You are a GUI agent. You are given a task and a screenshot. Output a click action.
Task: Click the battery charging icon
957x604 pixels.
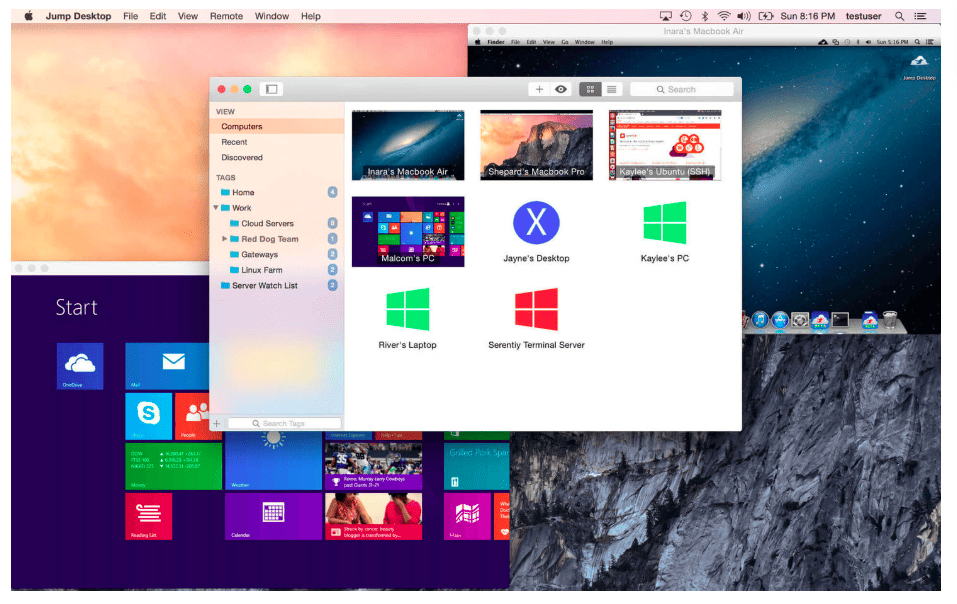tap(765, 16)
